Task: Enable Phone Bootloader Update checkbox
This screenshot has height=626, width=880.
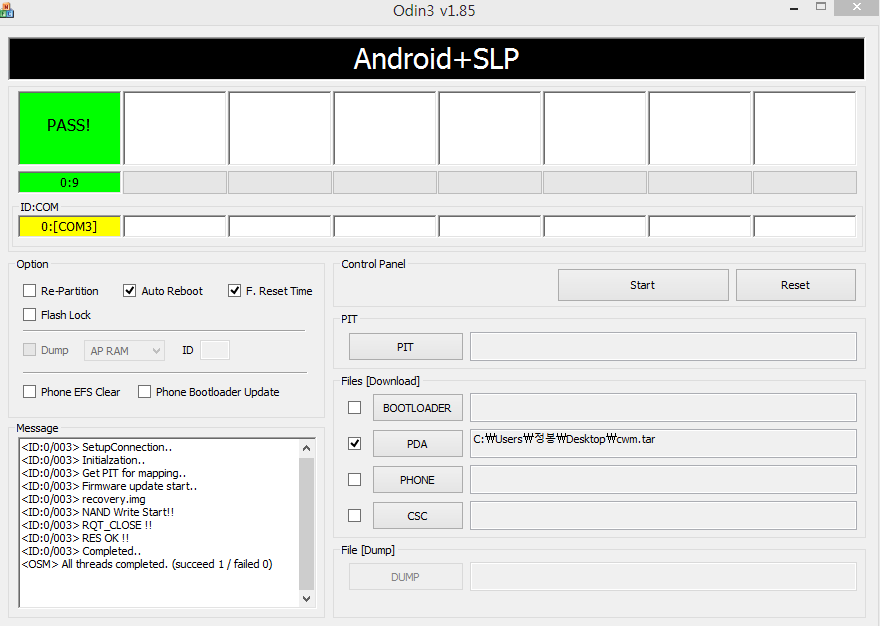Action: pos(145,392)
